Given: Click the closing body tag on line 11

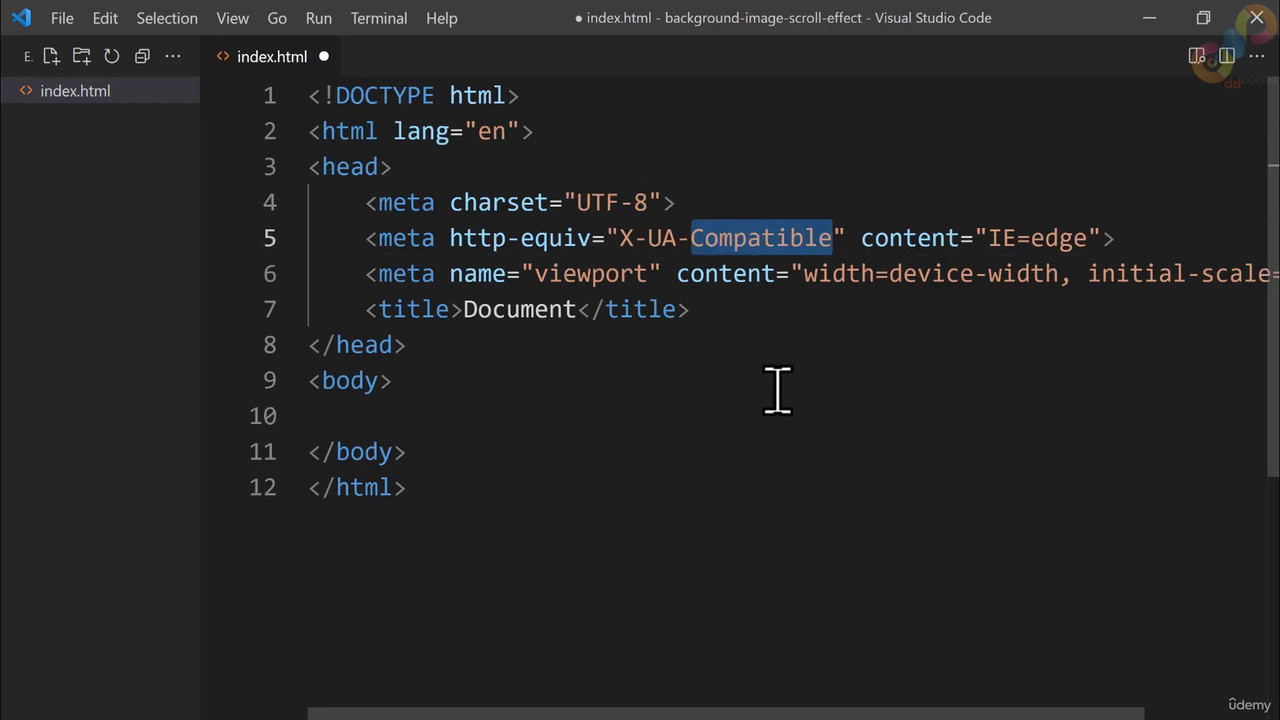Looking at the screenshot, I should coord(357,452).
